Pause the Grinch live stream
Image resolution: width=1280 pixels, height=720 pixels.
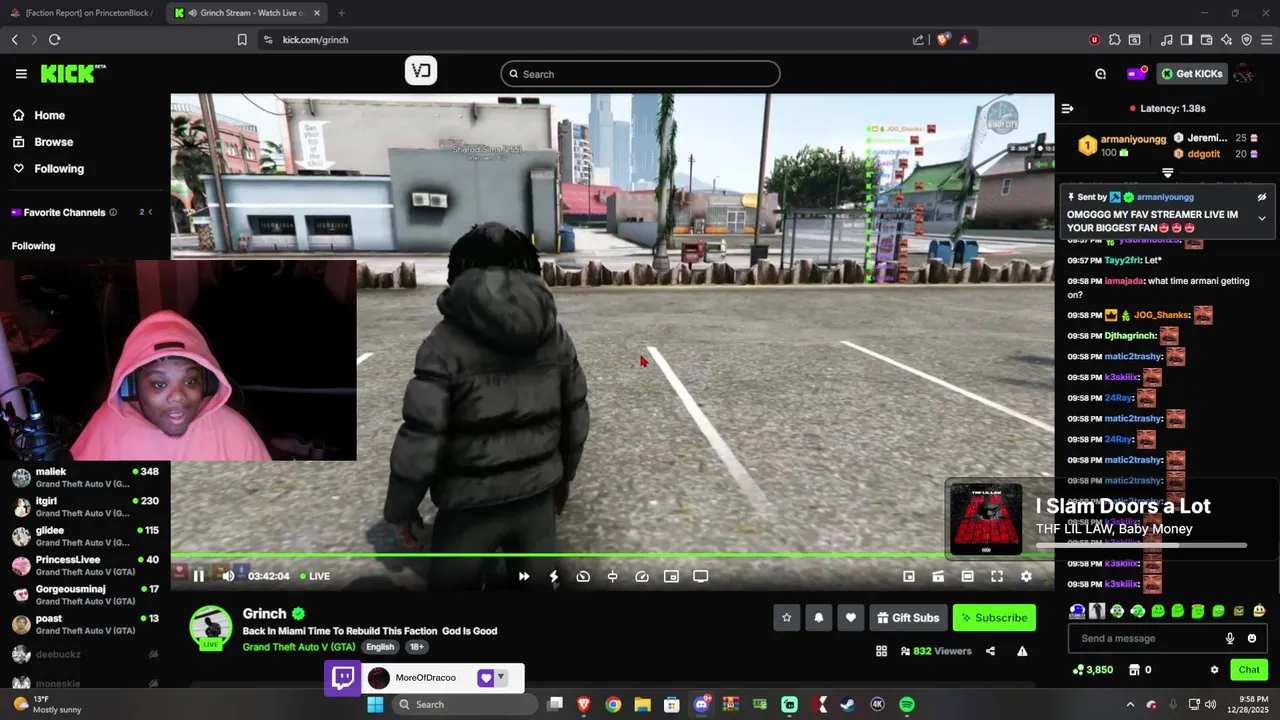(198, 576)
